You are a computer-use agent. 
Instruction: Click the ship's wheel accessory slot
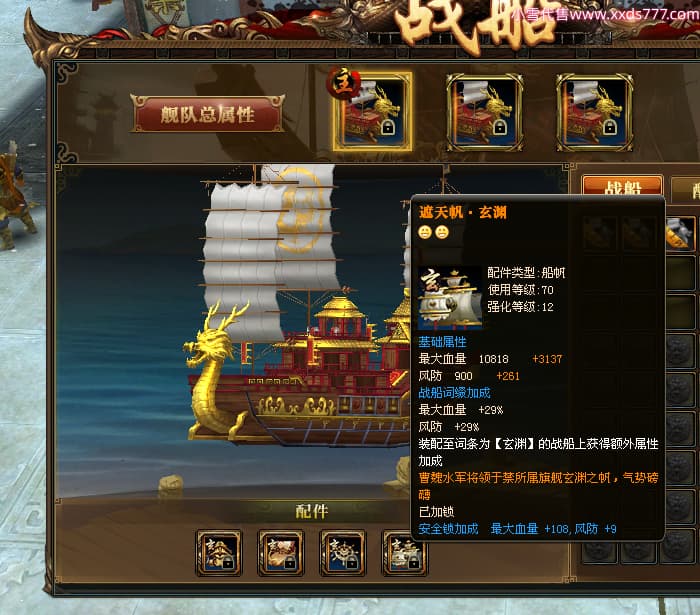(x=342, y=553)
